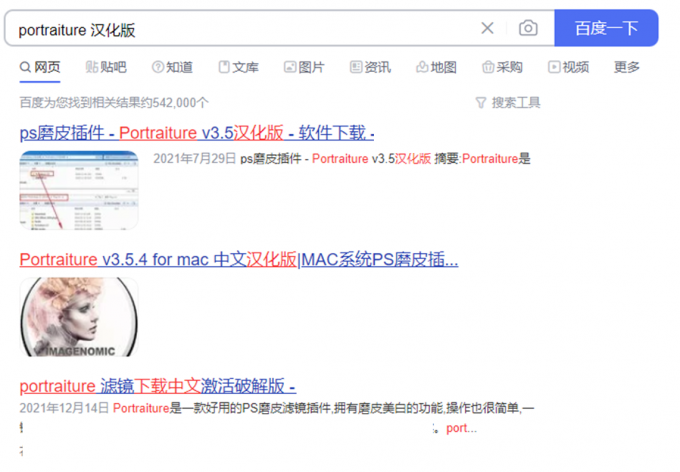Click the Imagenomic portrait thumbnail

click(79, 317)
